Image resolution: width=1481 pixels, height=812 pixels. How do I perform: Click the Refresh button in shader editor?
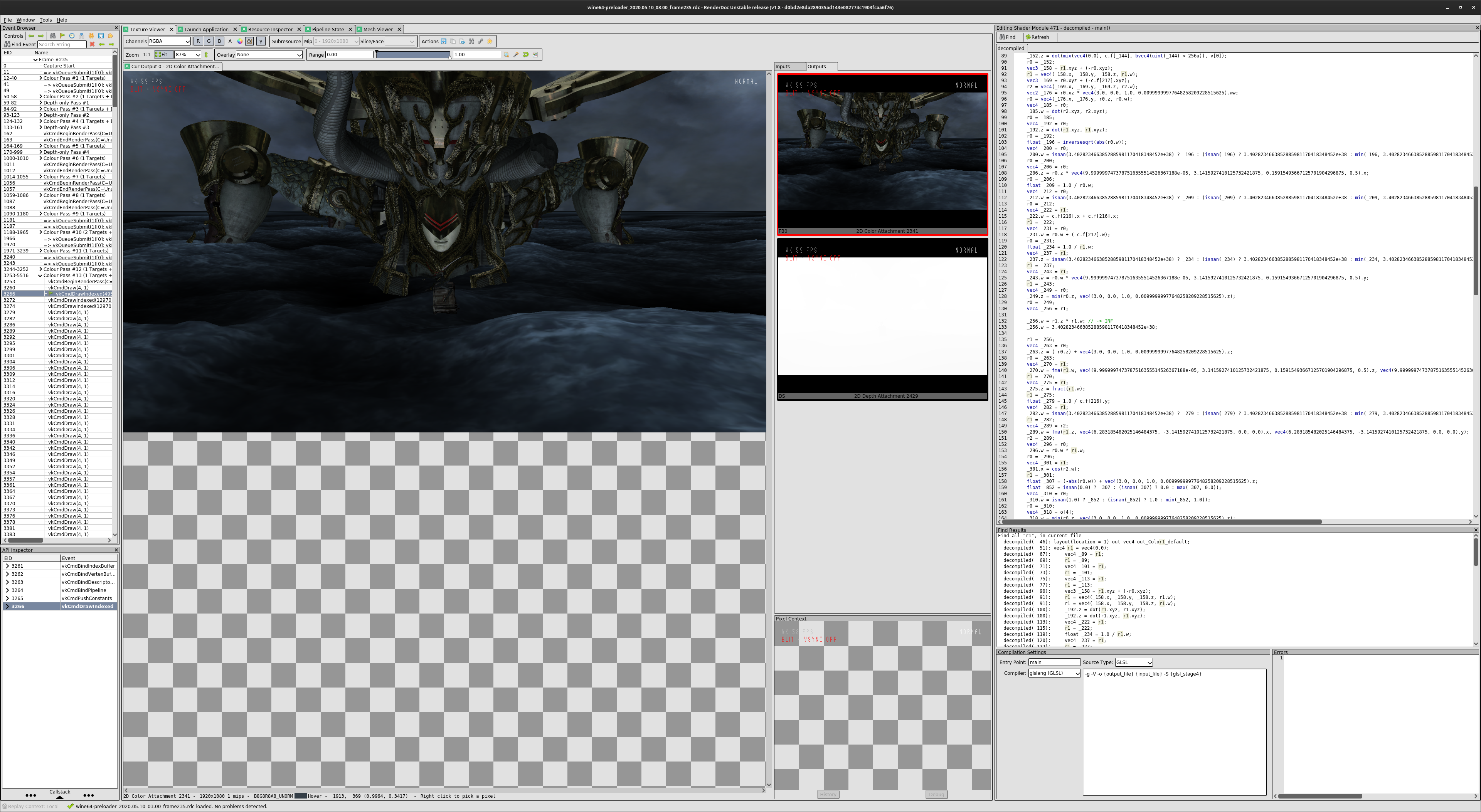(1037, 37)
